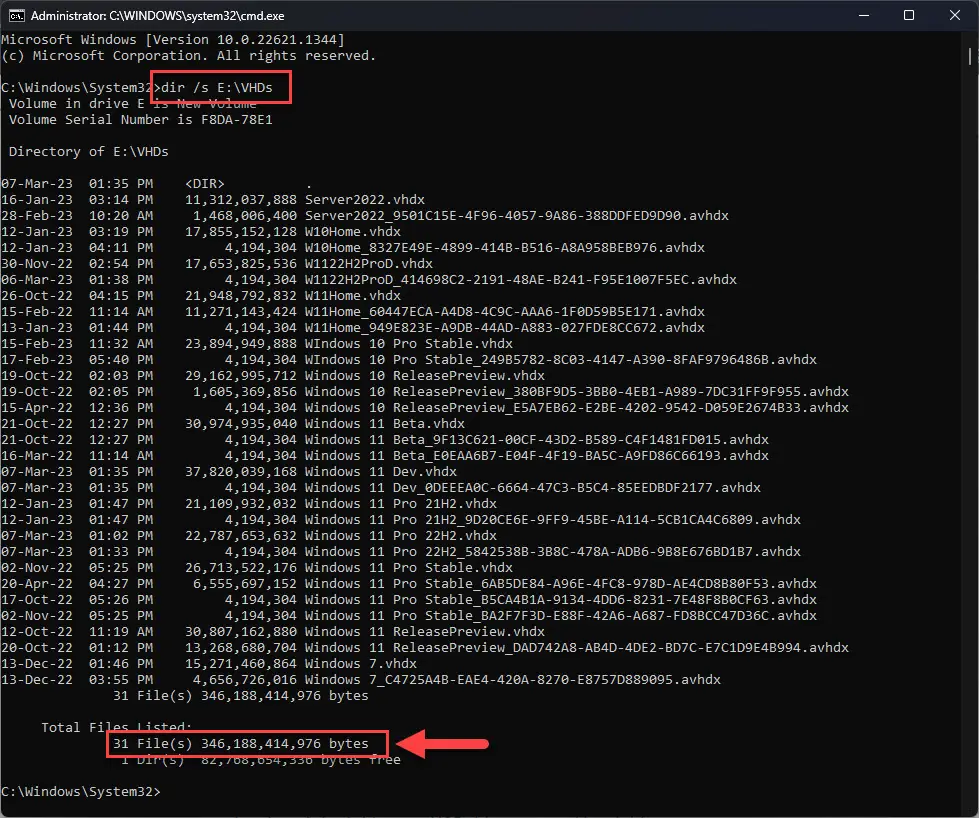Click 'Windows 11 Pro 22H2.vhdx' entry
The height and width of the screenshot is (818, 979).
401,536
